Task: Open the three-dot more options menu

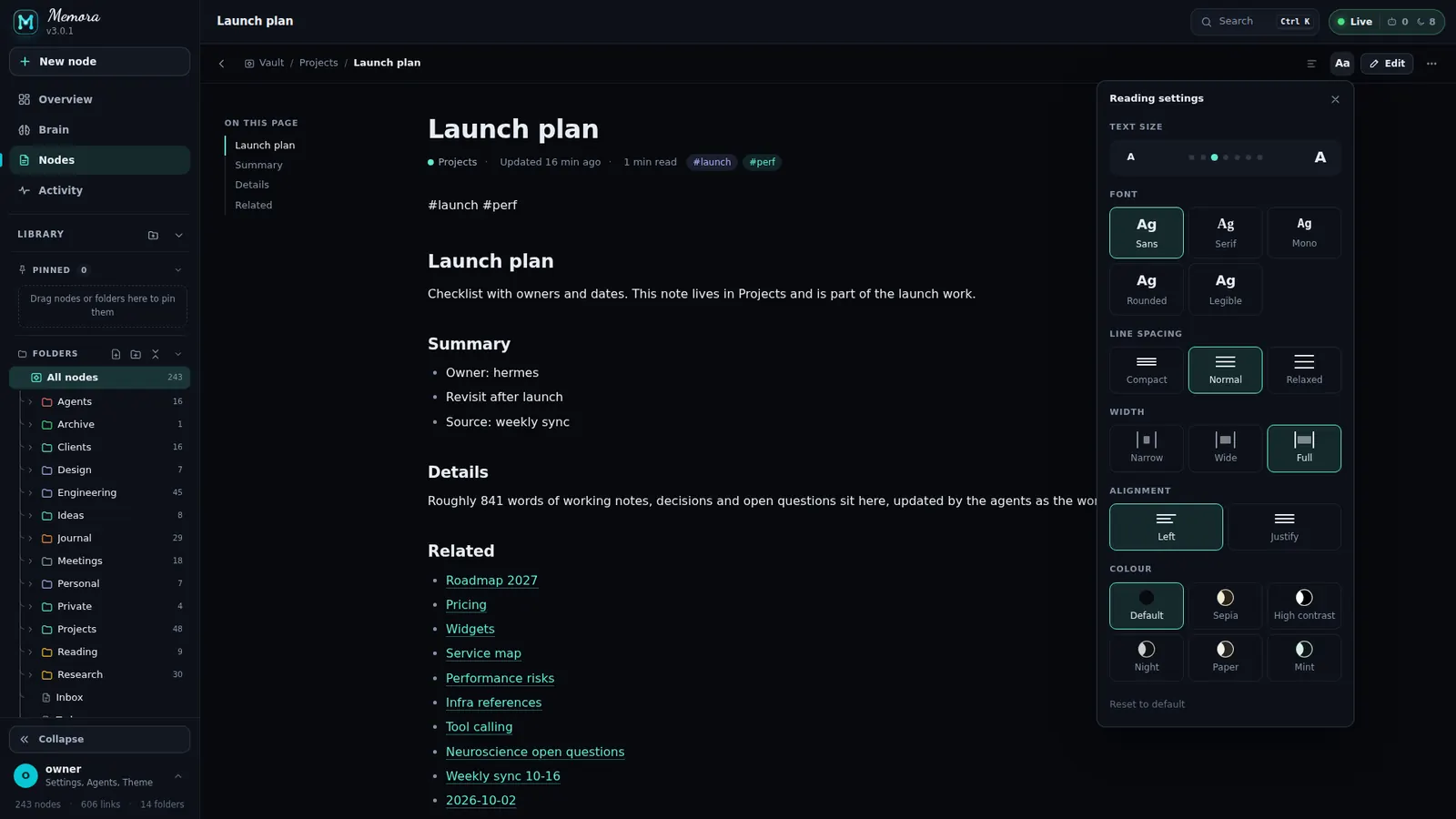Action: (1431, 64)
